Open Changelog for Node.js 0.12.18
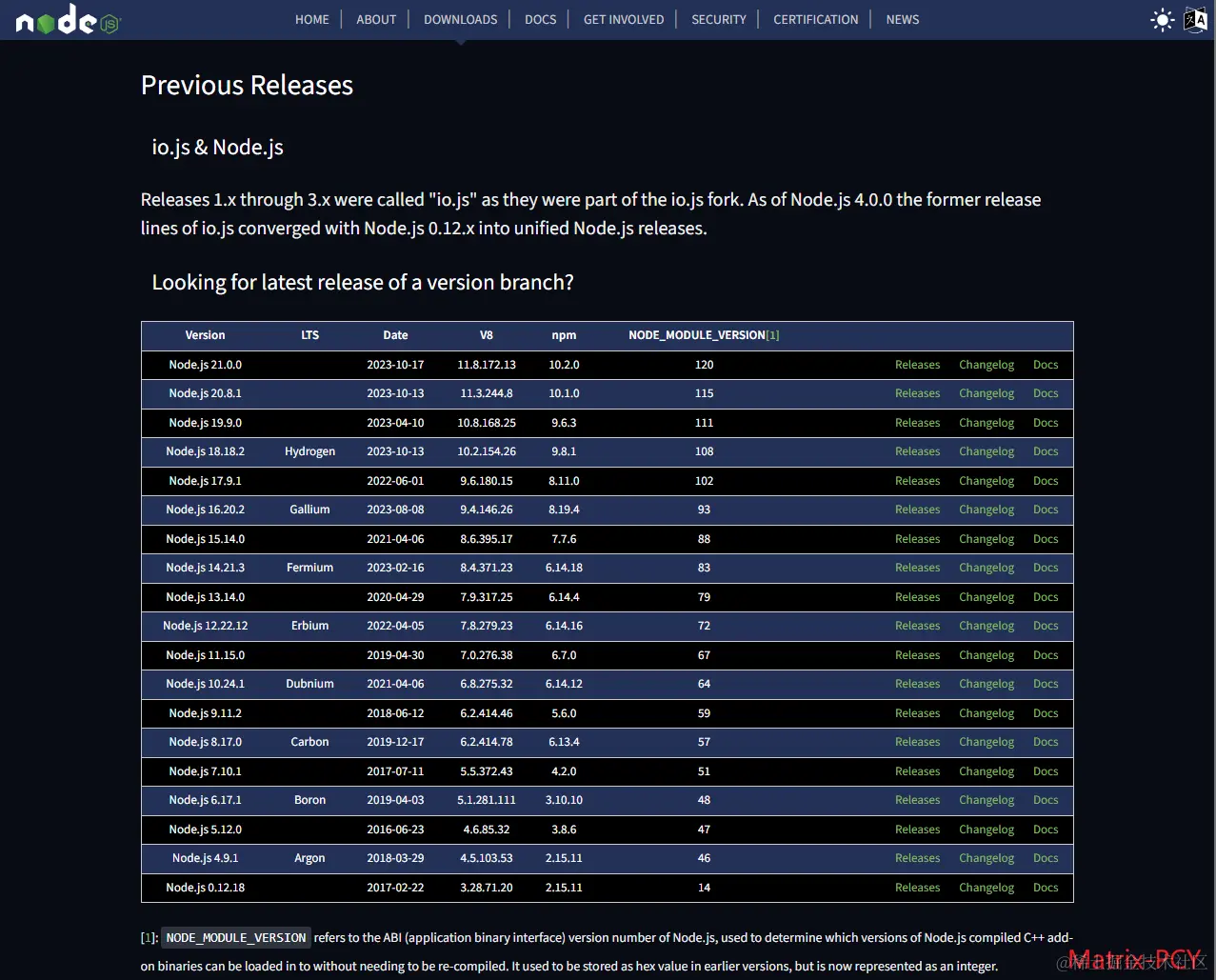 (987, 888)
